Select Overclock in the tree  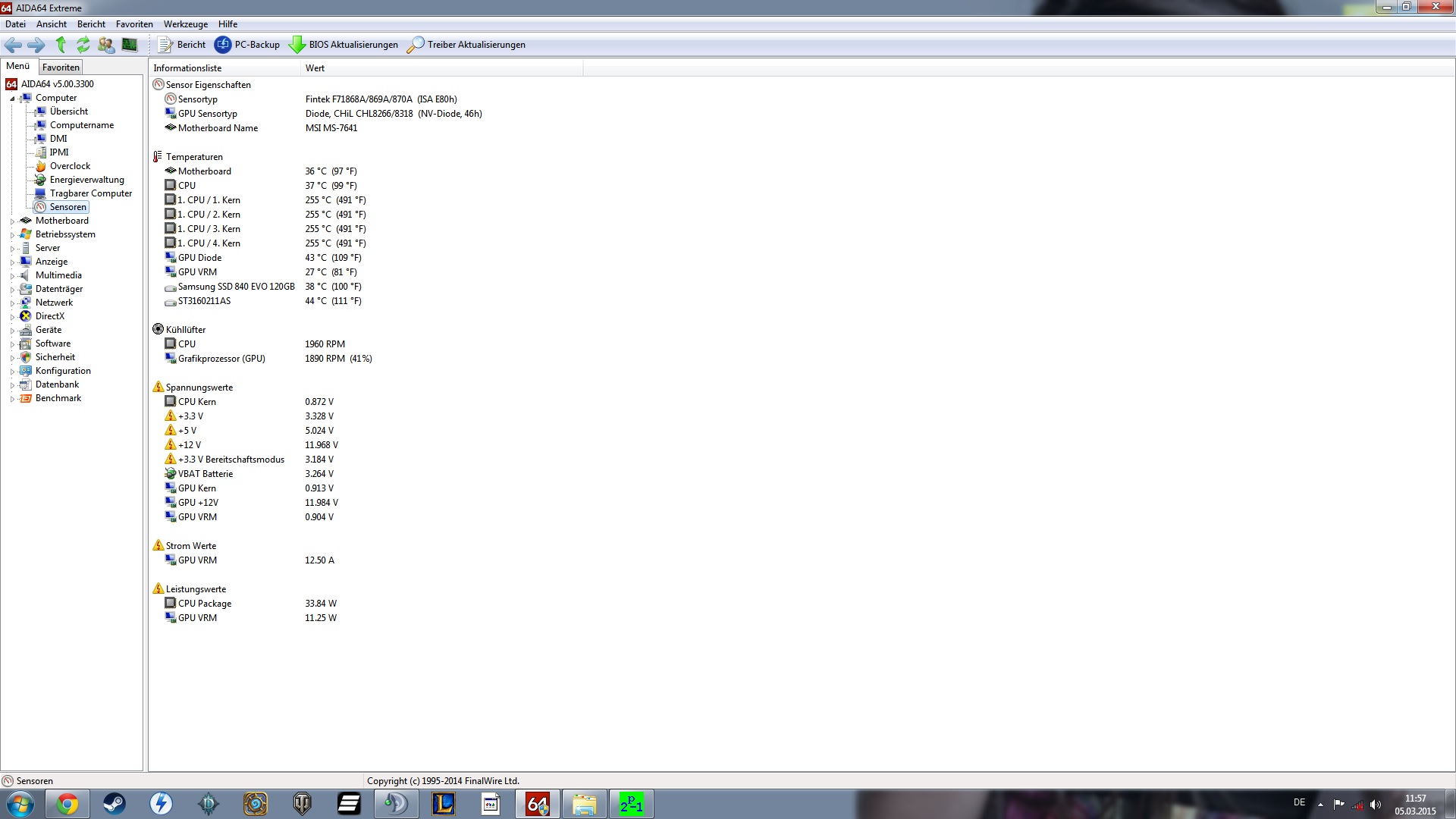[x=70, y=166]
